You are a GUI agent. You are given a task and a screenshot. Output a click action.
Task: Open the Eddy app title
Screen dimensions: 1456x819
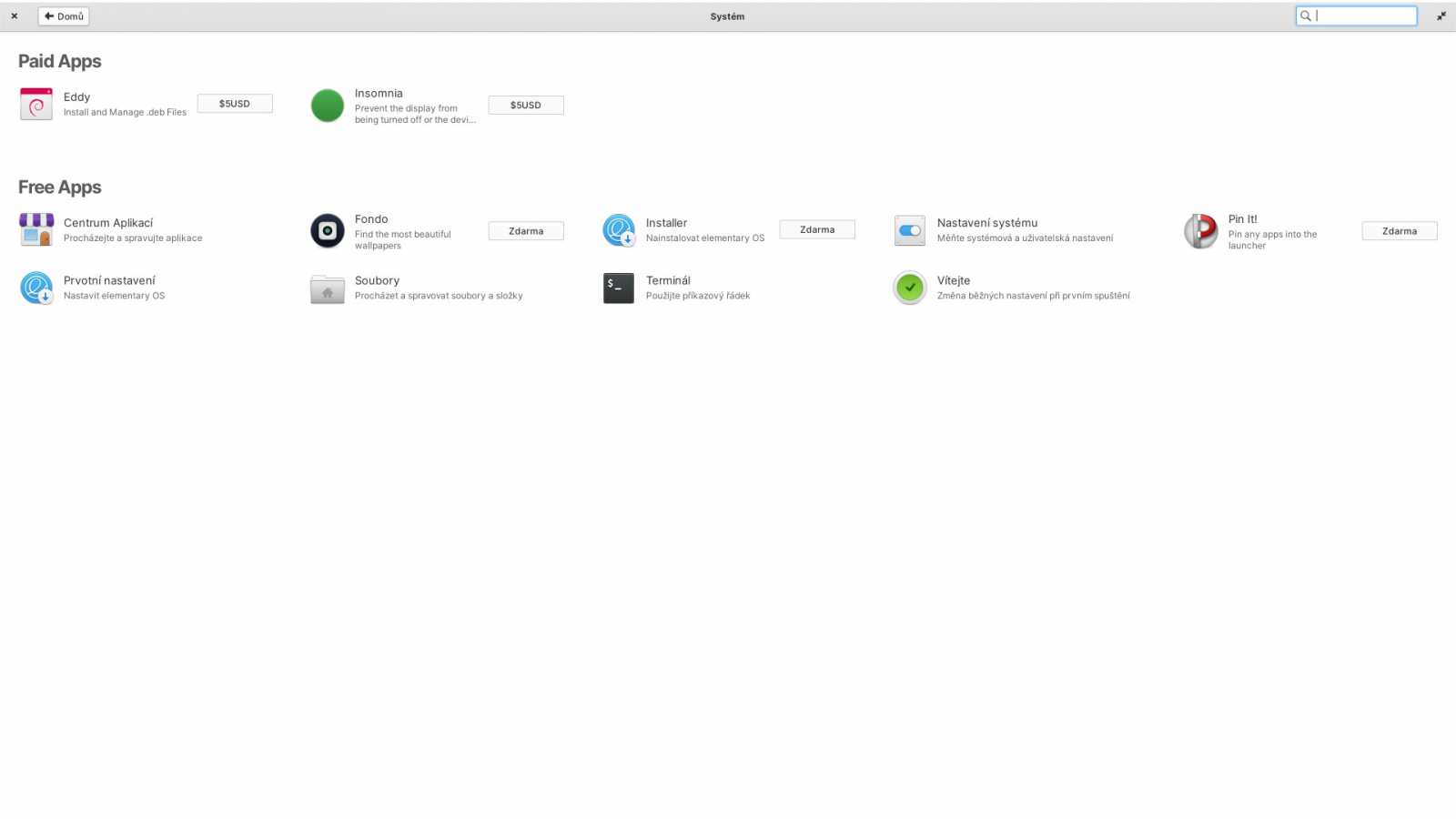pyautogui.click(x=76, y=96)
